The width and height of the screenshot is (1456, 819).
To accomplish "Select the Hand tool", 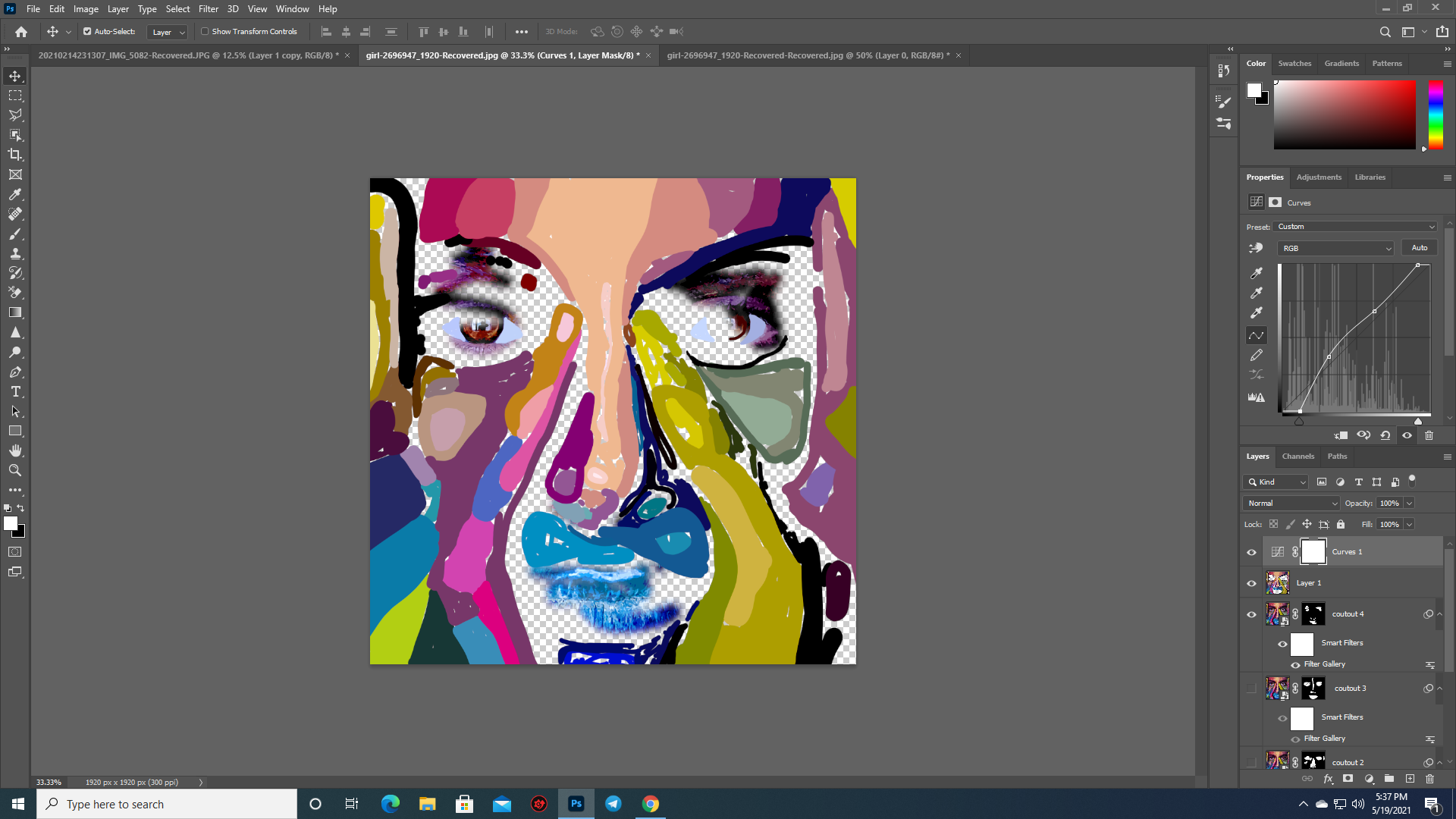I will 15,450.
